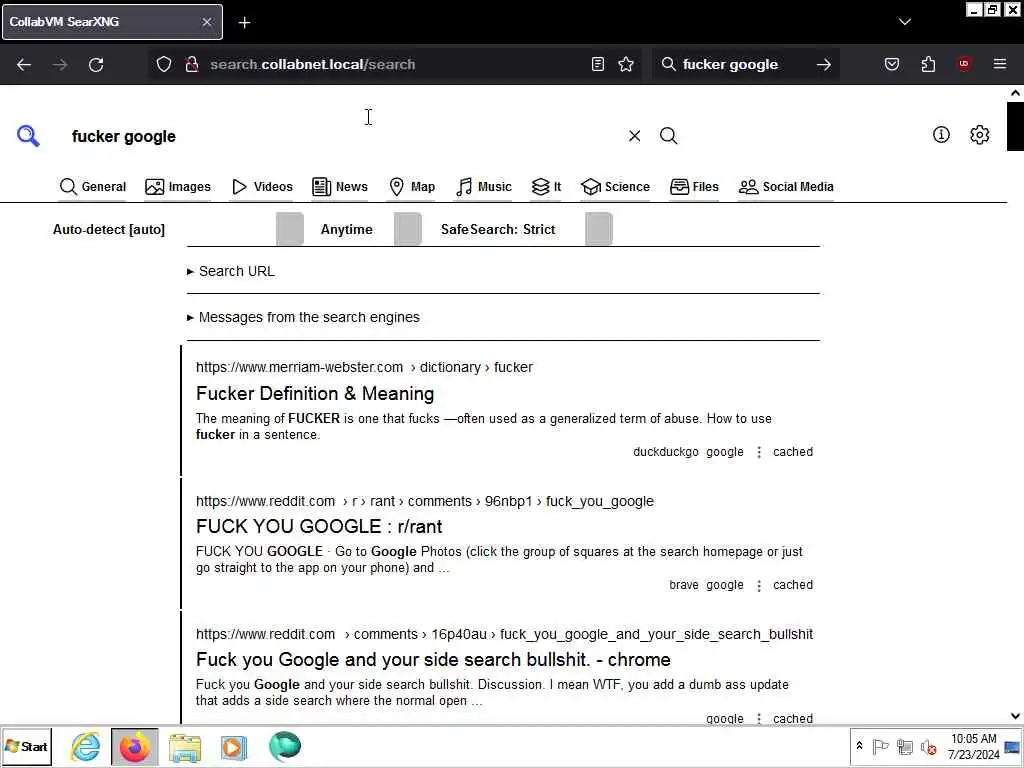Click the SearXNG magnifier logo
This screenshot has height=768, width=1024.
(28, 136)
